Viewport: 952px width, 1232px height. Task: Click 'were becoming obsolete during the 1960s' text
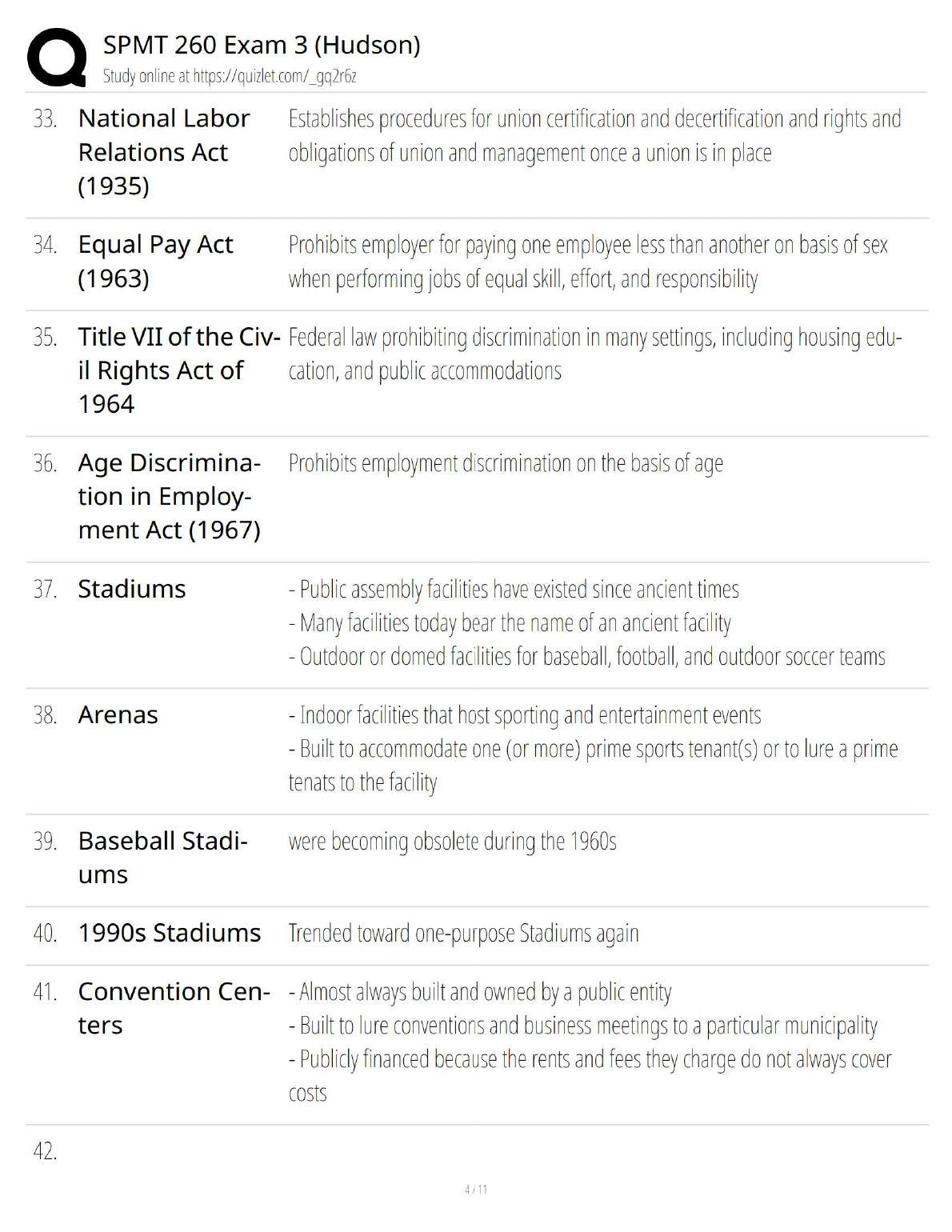[453, 842]
